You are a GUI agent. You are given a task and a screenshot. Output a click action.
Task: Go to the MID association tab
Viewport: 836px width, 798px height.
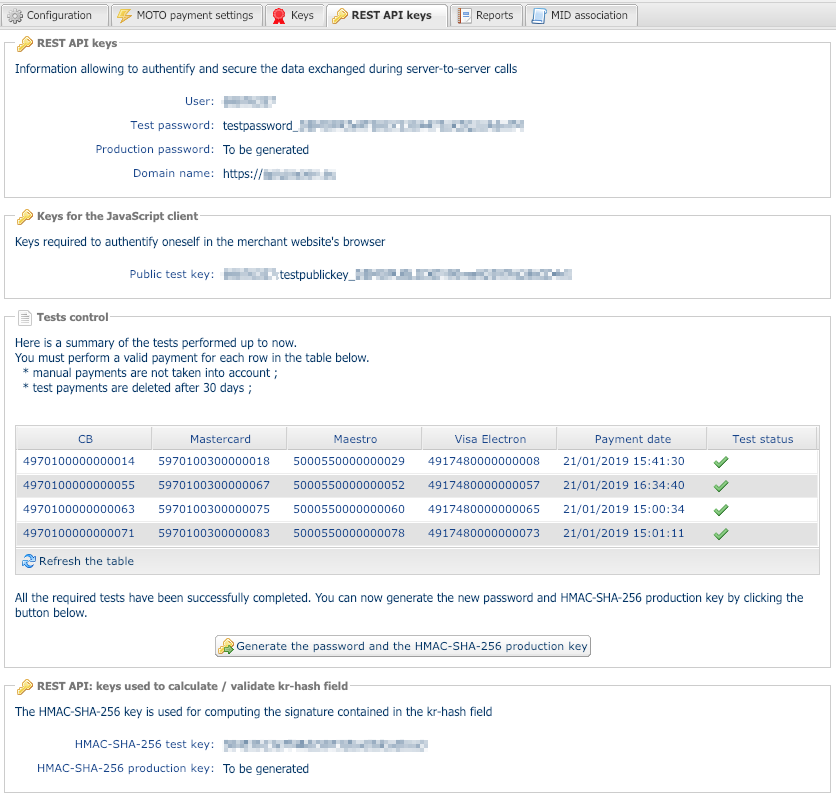(x=581, y=16)
